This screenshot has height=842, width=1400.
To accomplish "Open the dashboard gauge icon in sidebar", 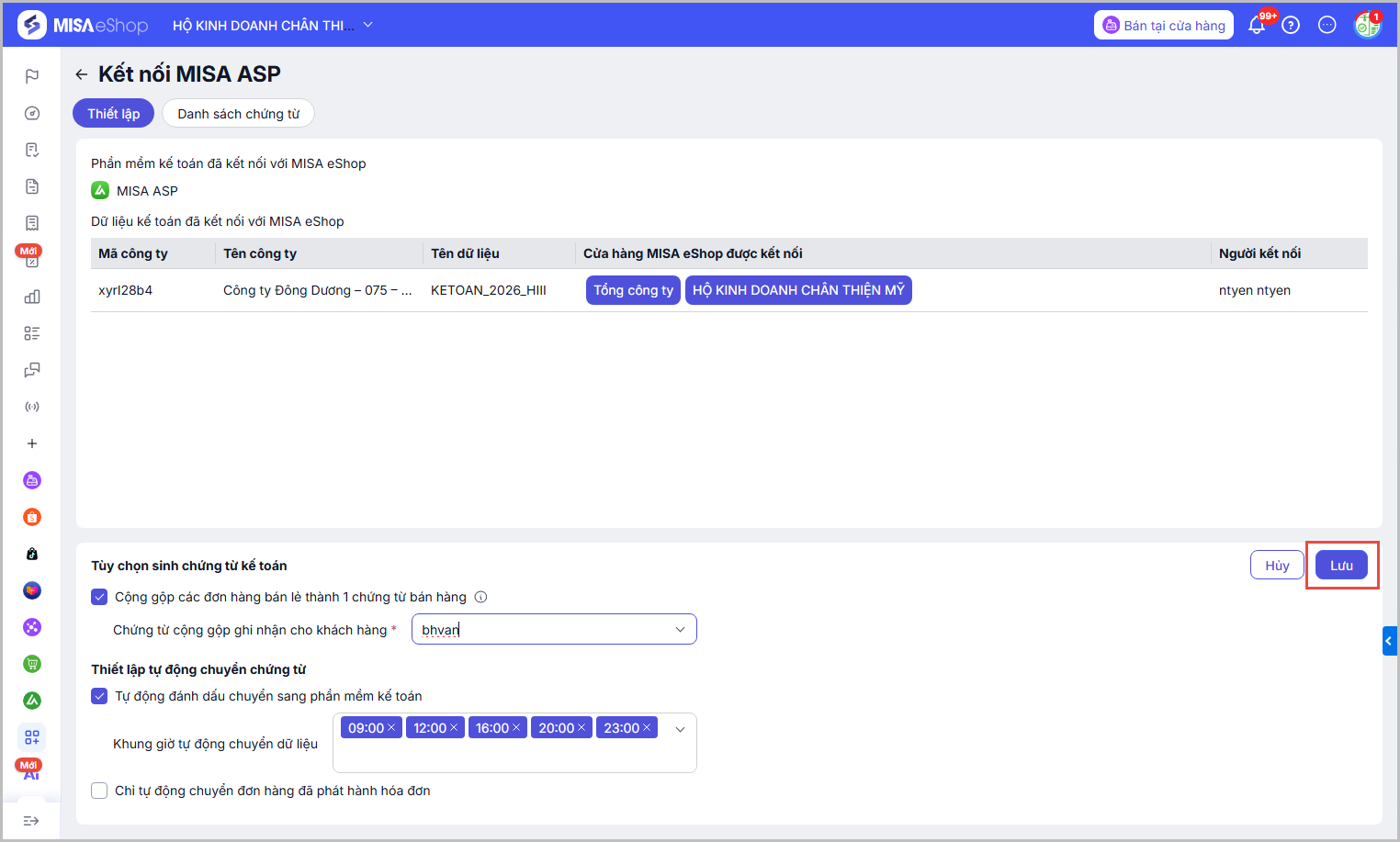I will point(32,113).
